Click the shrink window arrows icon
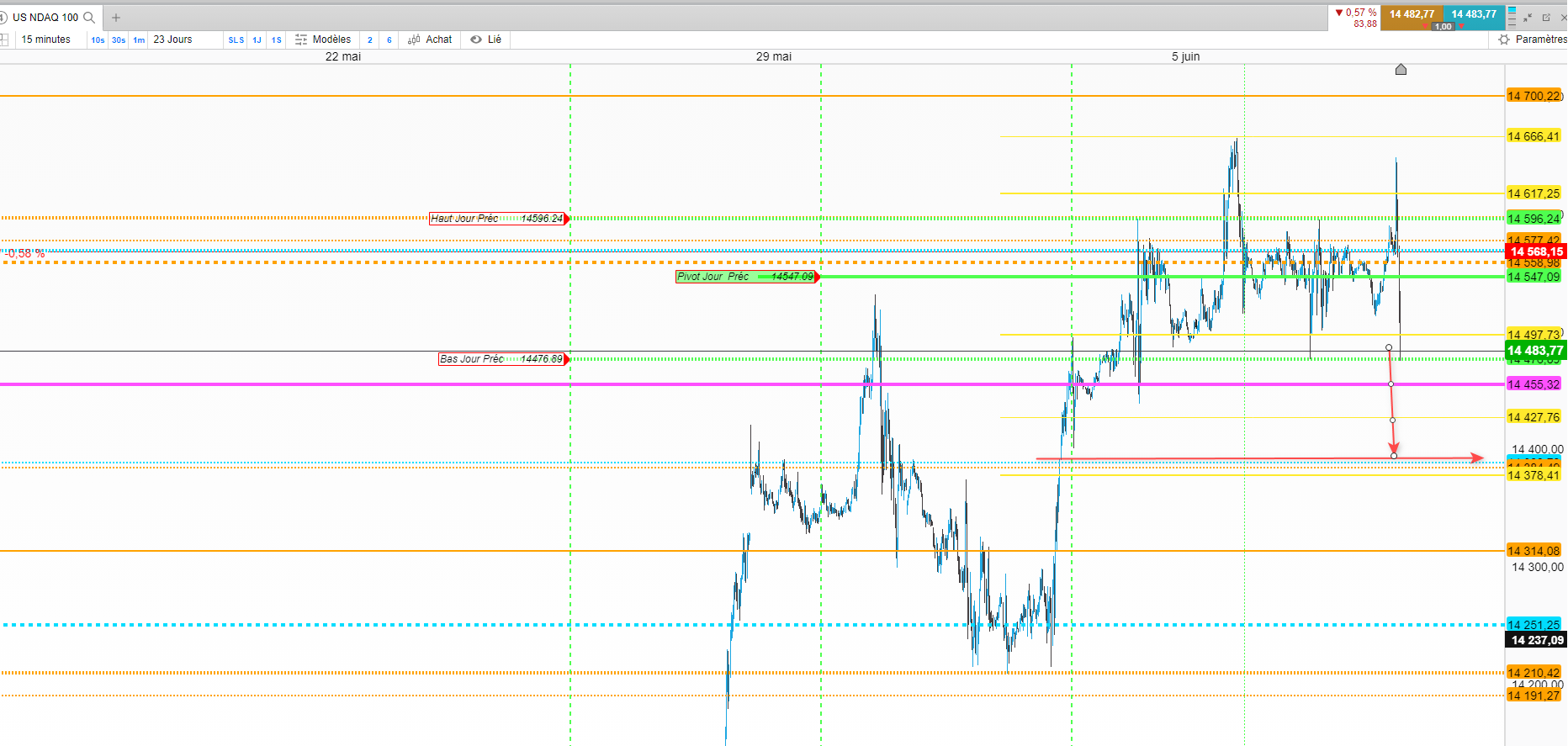 click(1528, 18)
